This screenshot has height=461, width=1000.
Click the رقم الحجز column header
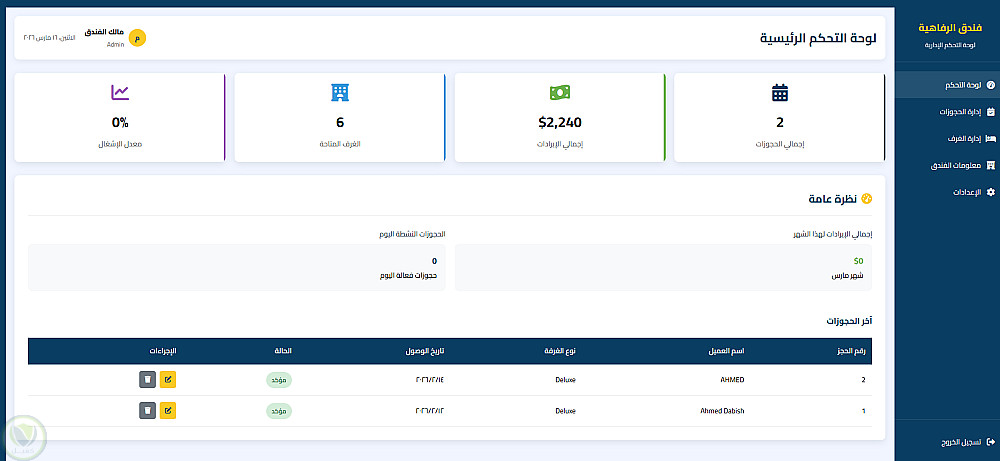[x=850, y=351]
